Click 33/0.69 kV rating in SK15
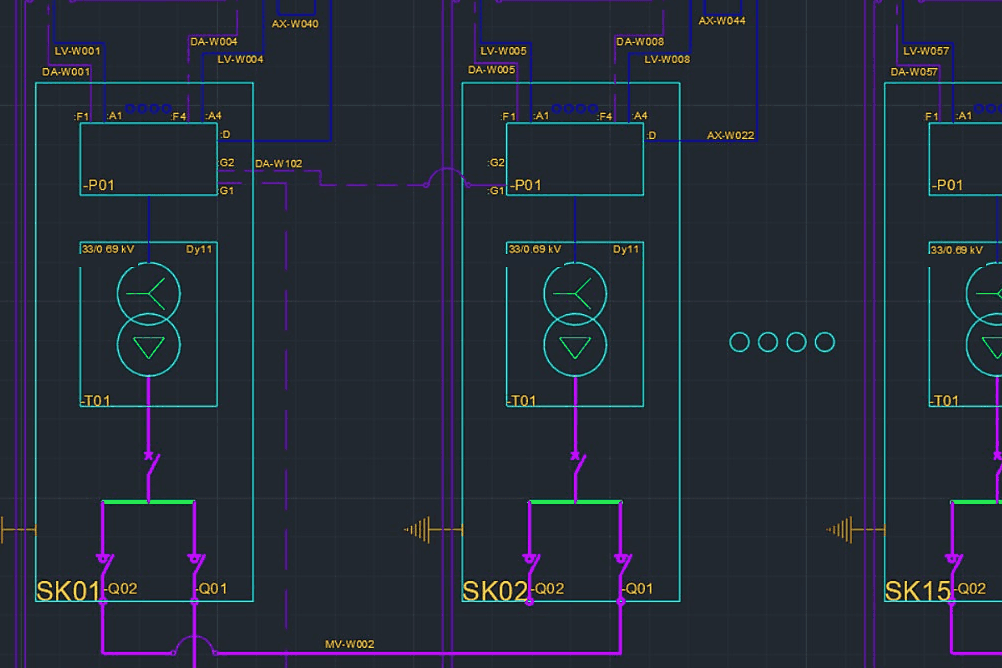1002x668 pixels. click(x=957, y=250)
